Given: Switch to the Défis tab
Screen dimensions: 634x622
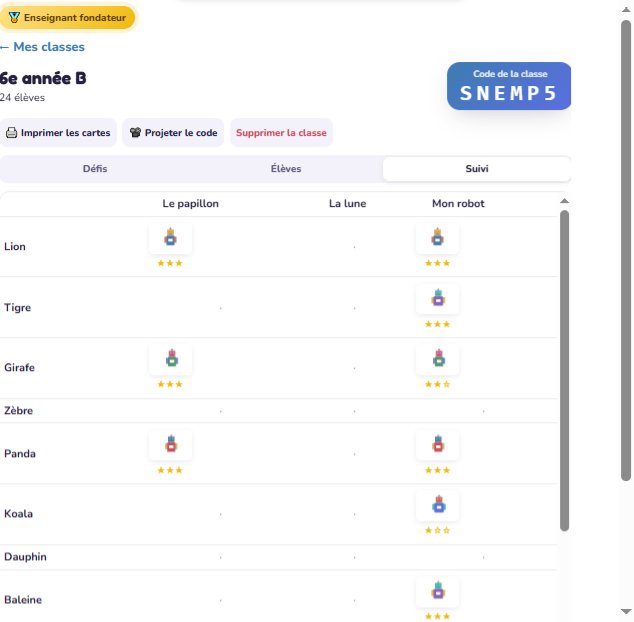Looking at the screenshot, I should (x=95, y=169).
